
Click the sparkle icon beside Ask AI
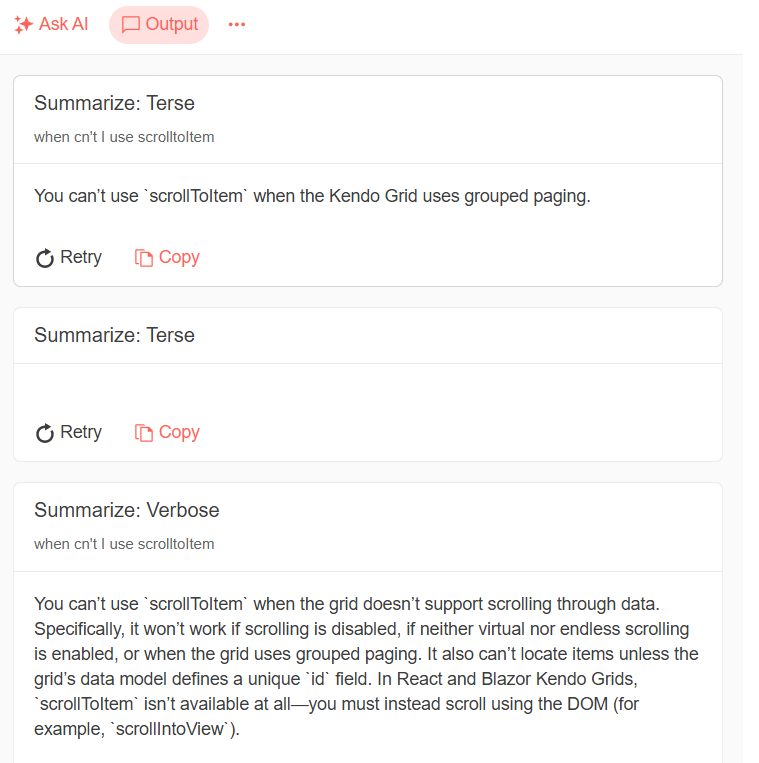(x=24, y=25)
